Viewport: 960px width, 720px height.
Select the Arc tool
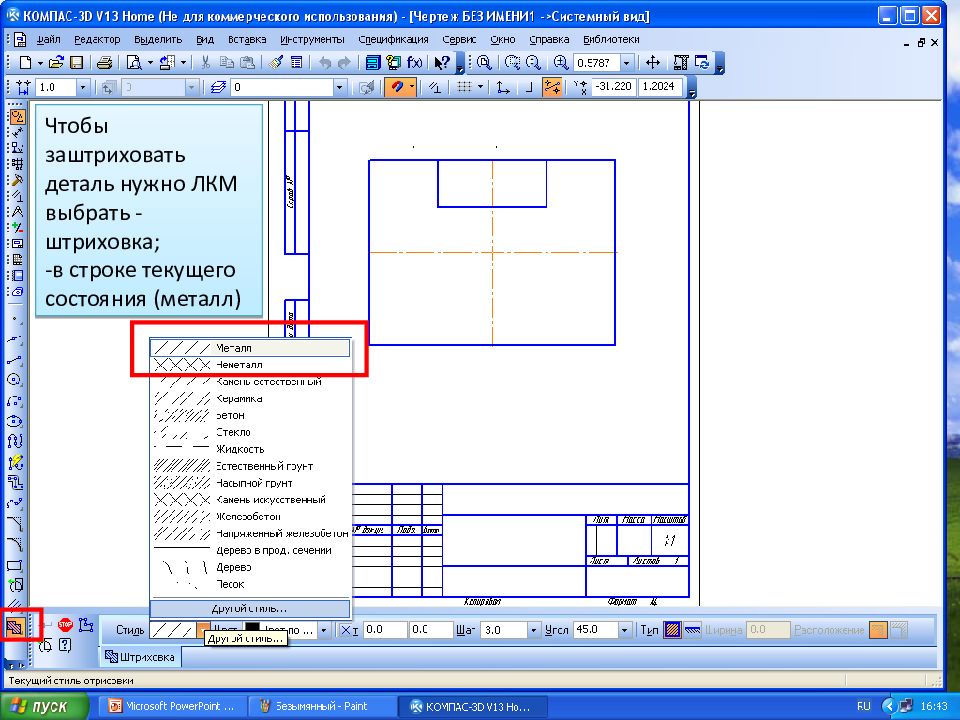point(16,400)
